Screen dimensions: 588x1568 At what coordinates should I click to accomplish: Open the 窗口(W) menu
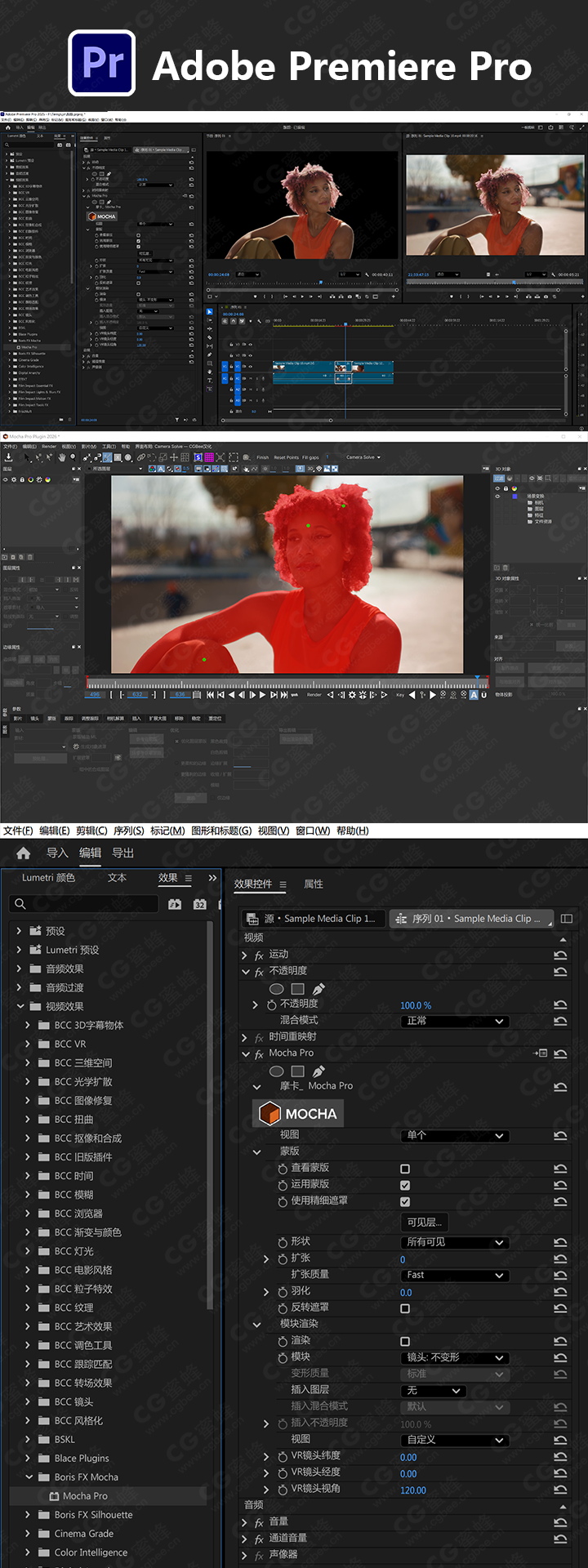[313, 831]
